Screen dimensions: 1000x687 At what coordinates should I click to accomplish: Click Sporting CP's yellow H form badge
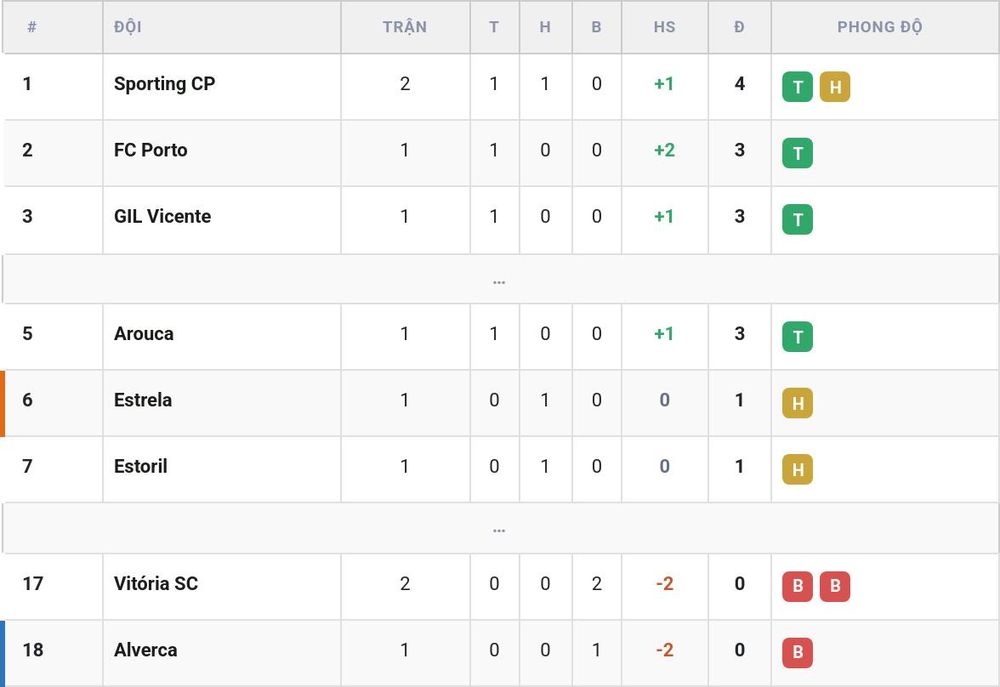coord(835,87)
